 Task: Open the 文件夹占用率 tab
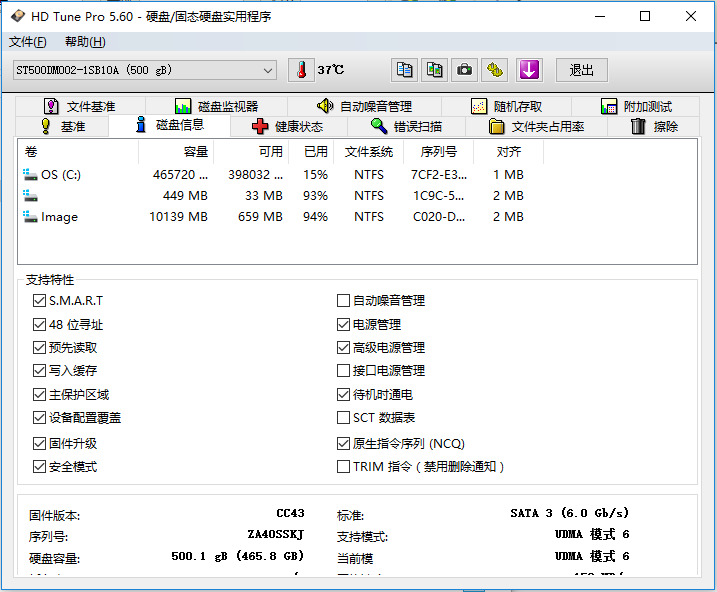[x=536, y=126]
